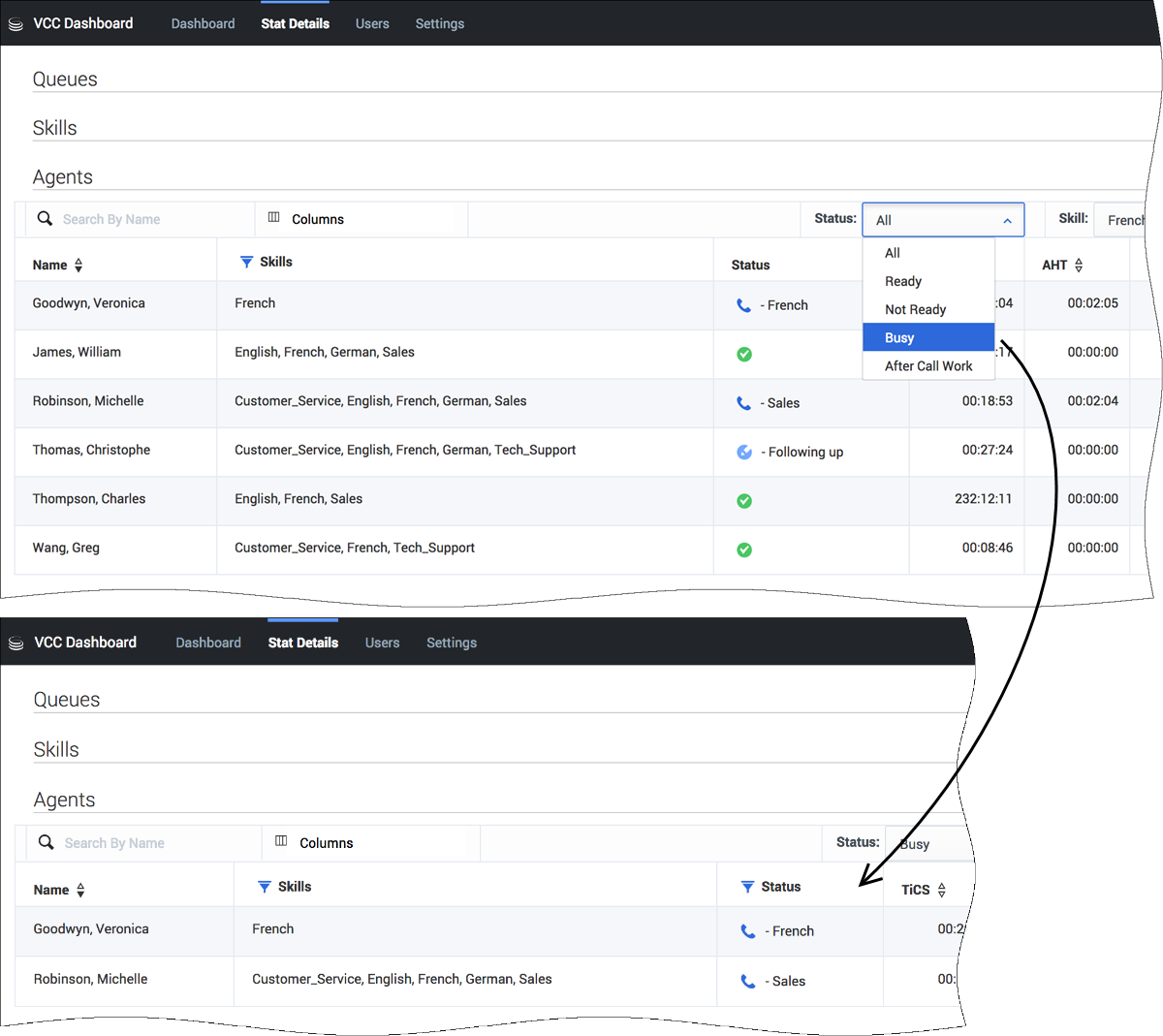Choose After Call Work from Status options

point(927,365)
